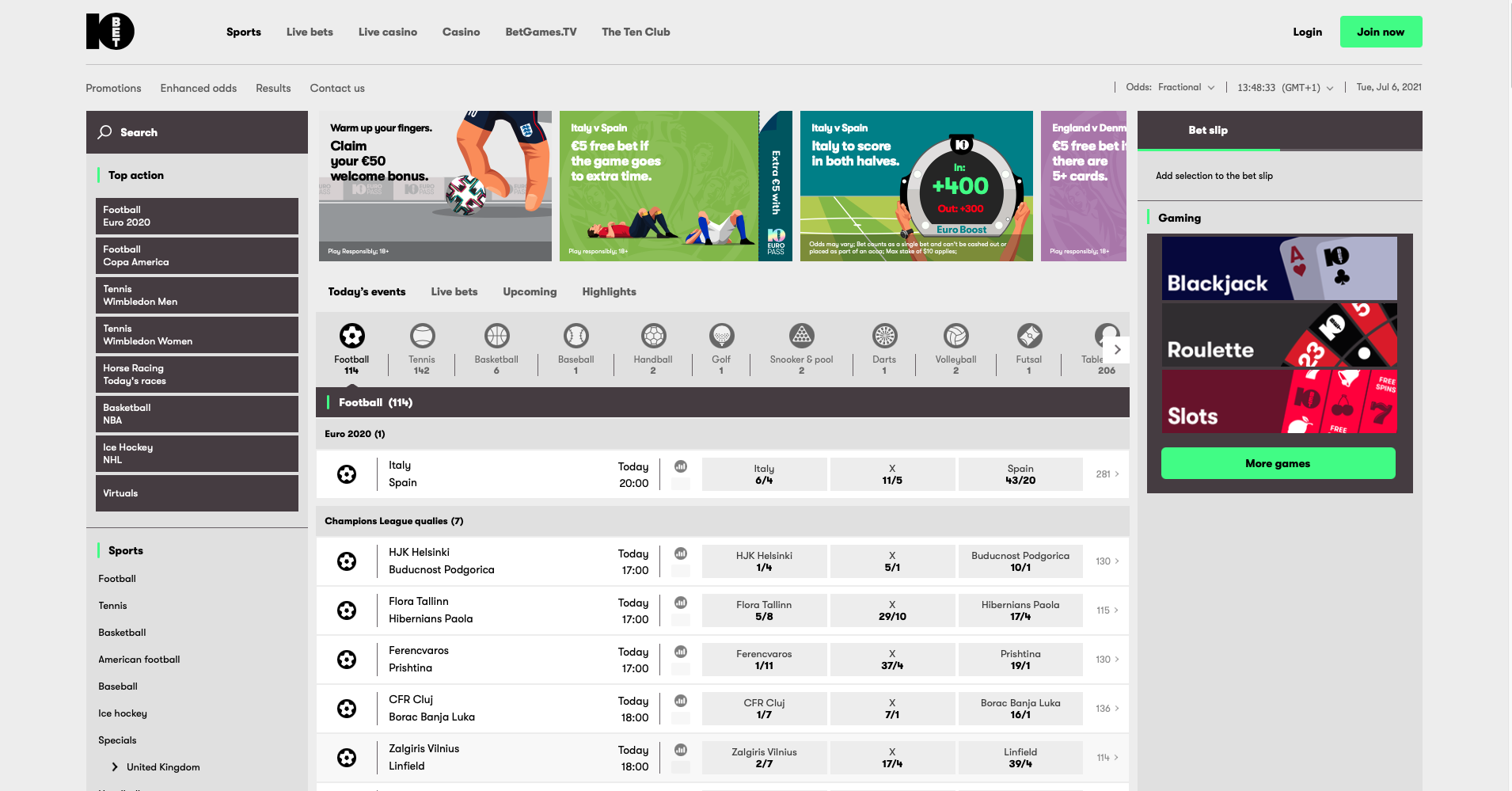Open Enhanced odds link
The image size is (1512, 791).
(x=199, y=89)
